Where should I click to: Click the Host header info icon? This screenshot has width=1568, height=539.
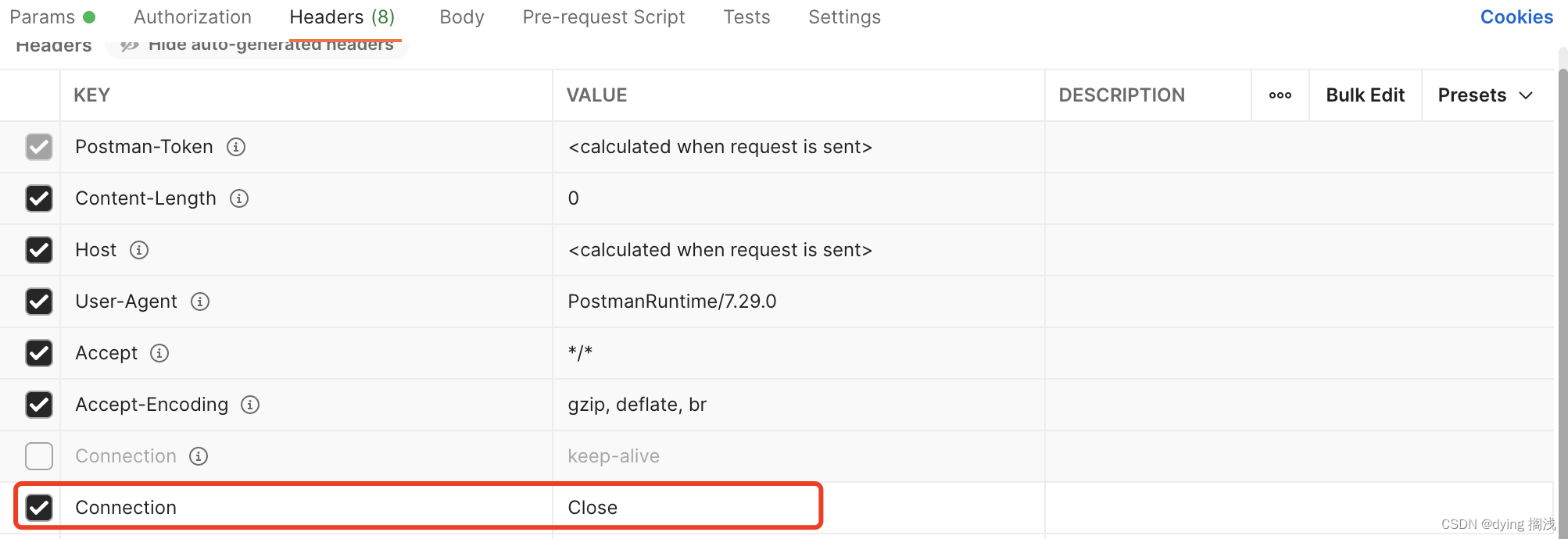pos(139,250)
